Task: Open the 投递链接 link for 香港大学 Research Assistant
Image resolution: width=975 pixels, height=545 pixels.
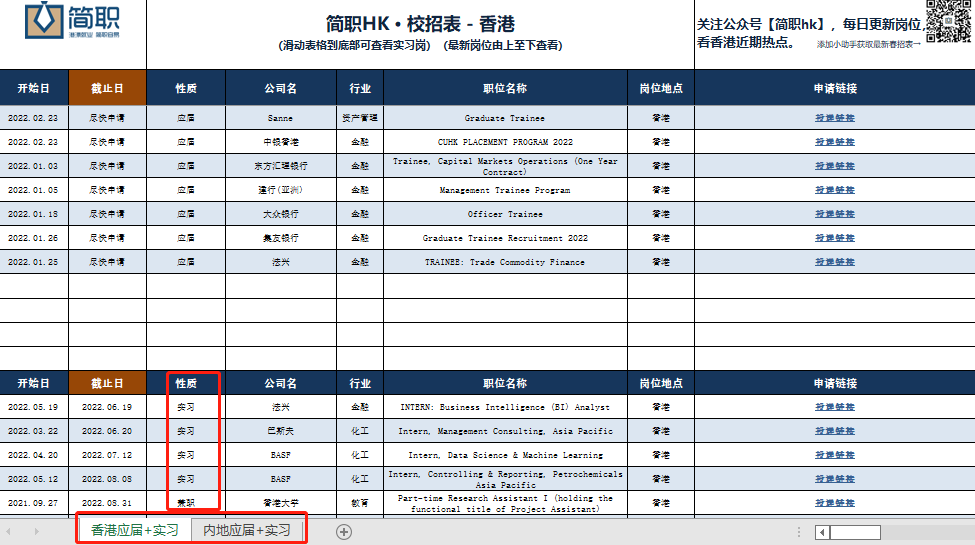Action: click(834, 503)
